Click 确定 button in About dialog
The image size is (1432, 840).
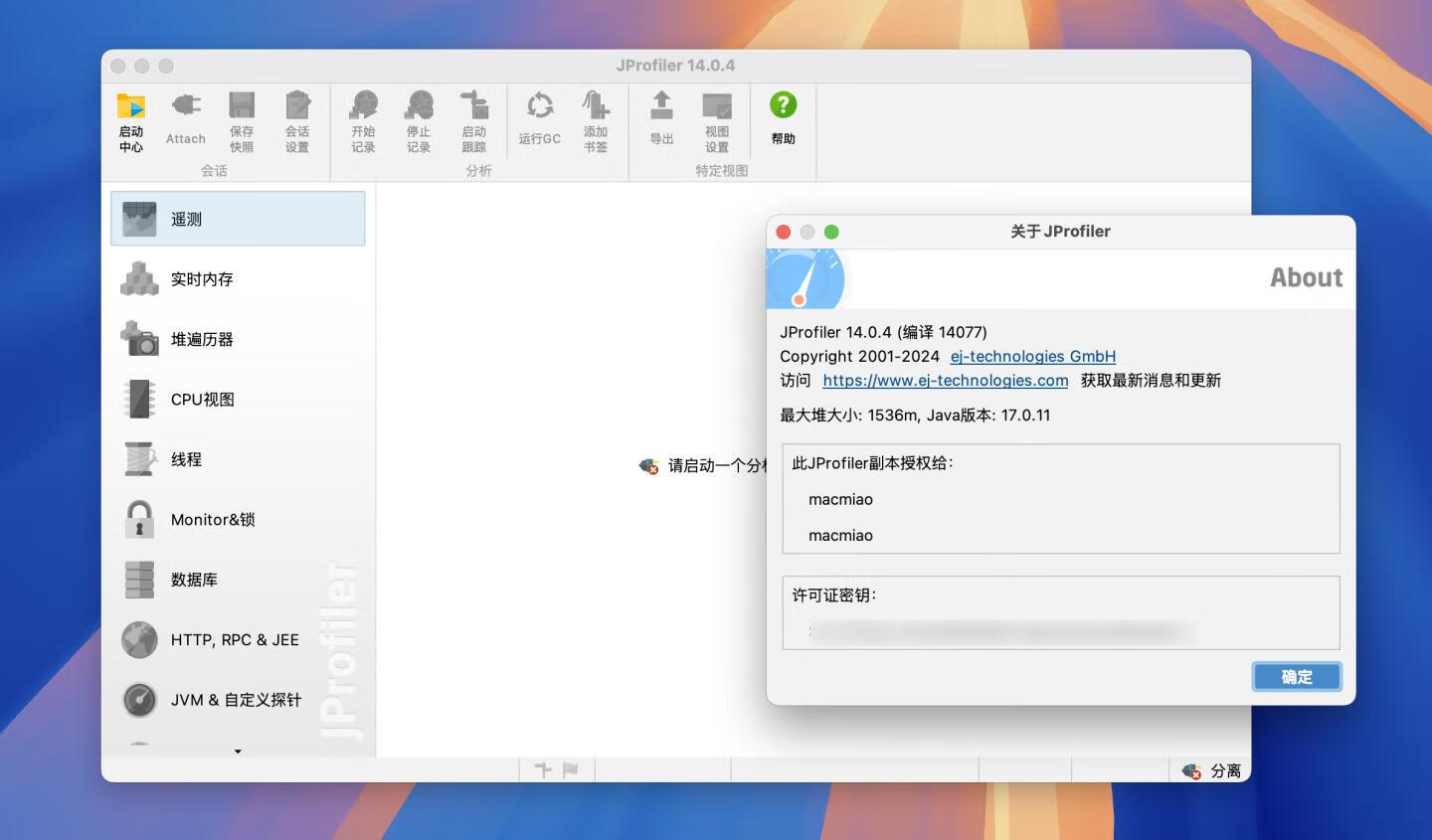[x=1297, y=677]
